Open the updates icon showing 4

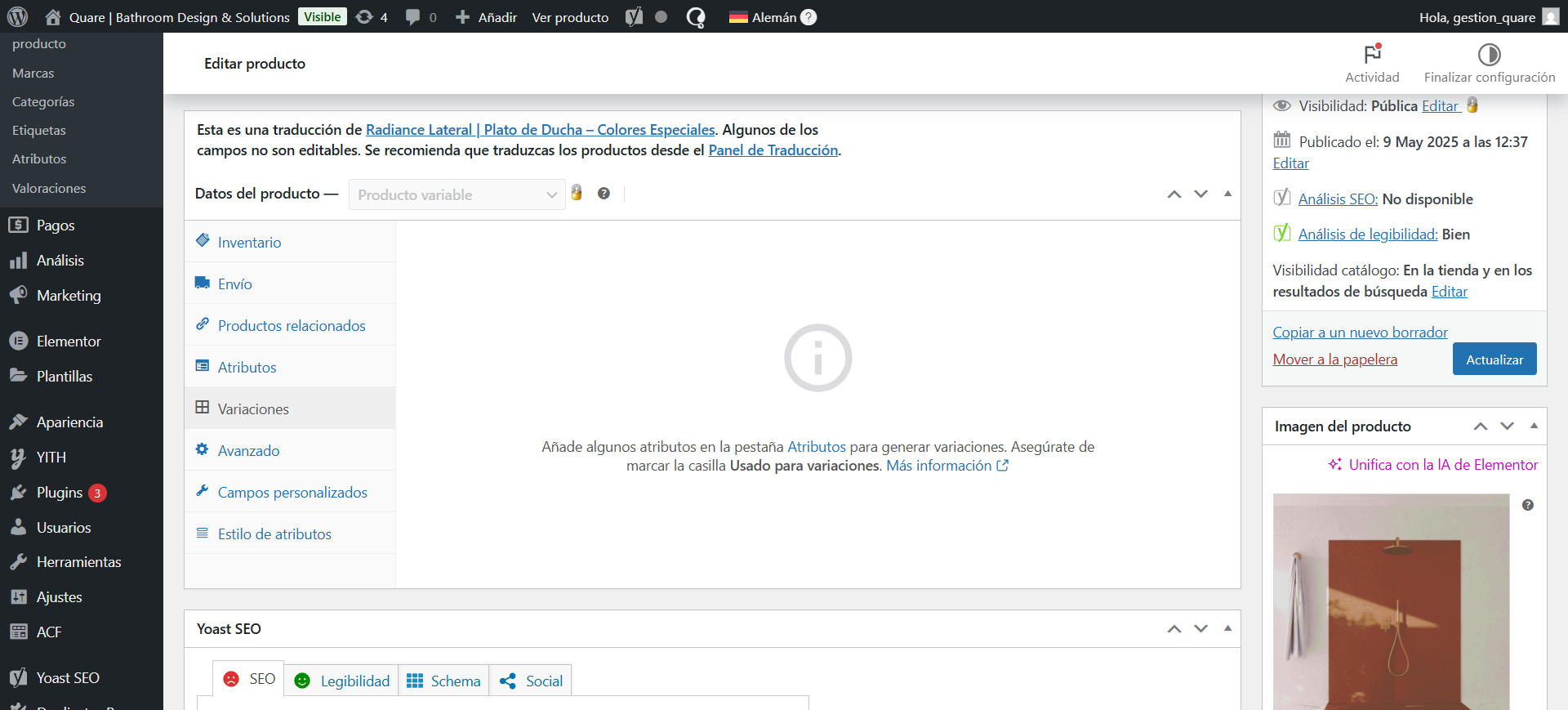click(x=372, y=16)
